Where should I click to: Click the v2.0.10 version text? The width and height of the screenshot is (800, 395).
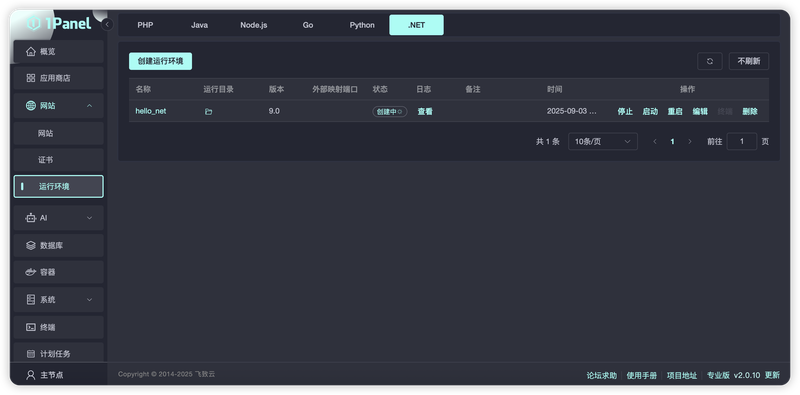click(747, 375)
